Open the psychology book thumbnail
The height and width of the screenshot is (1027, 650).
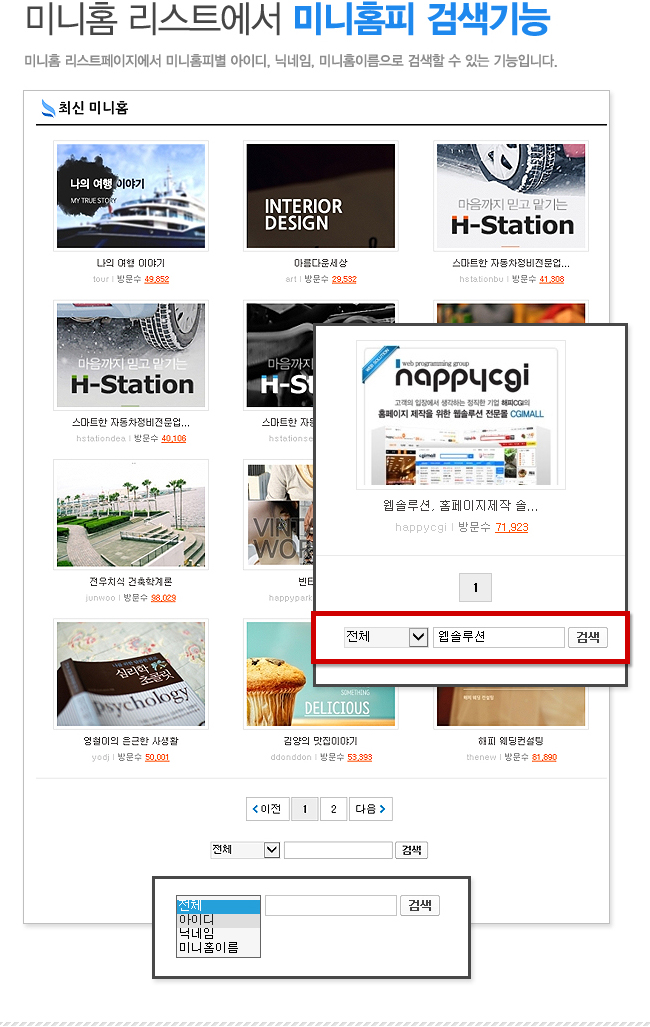point(131,674)
